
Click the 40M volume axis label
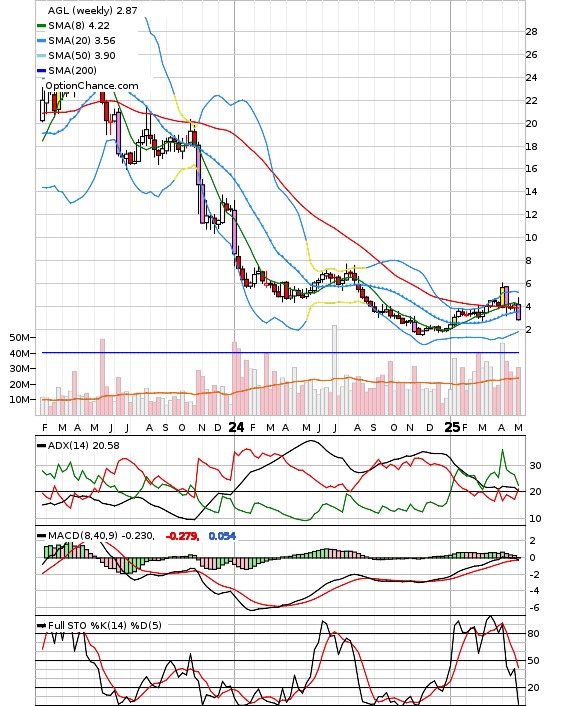tap(19, 354)
